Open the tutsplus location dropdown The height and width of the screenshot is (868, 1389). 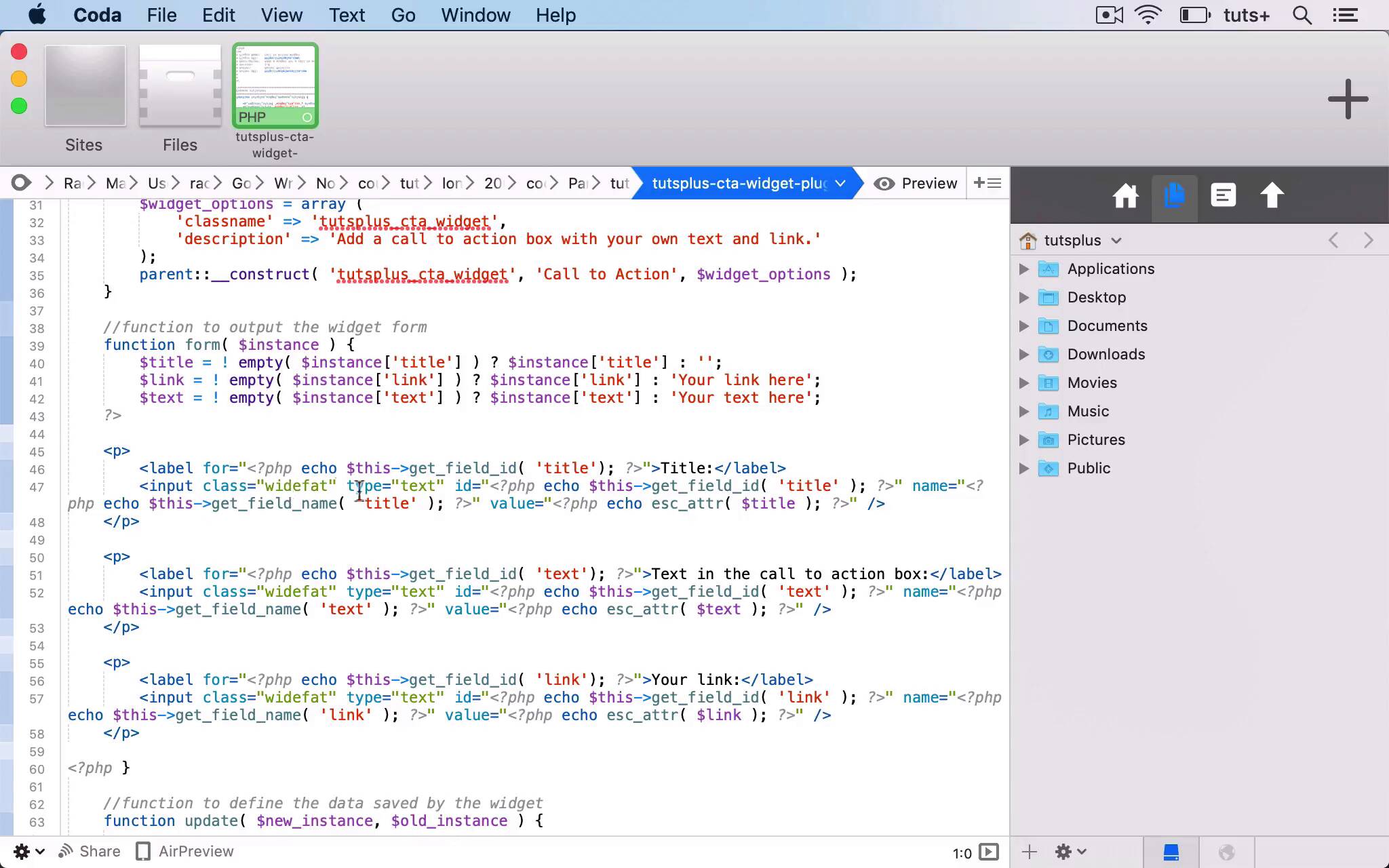[x=1082, y=240]
